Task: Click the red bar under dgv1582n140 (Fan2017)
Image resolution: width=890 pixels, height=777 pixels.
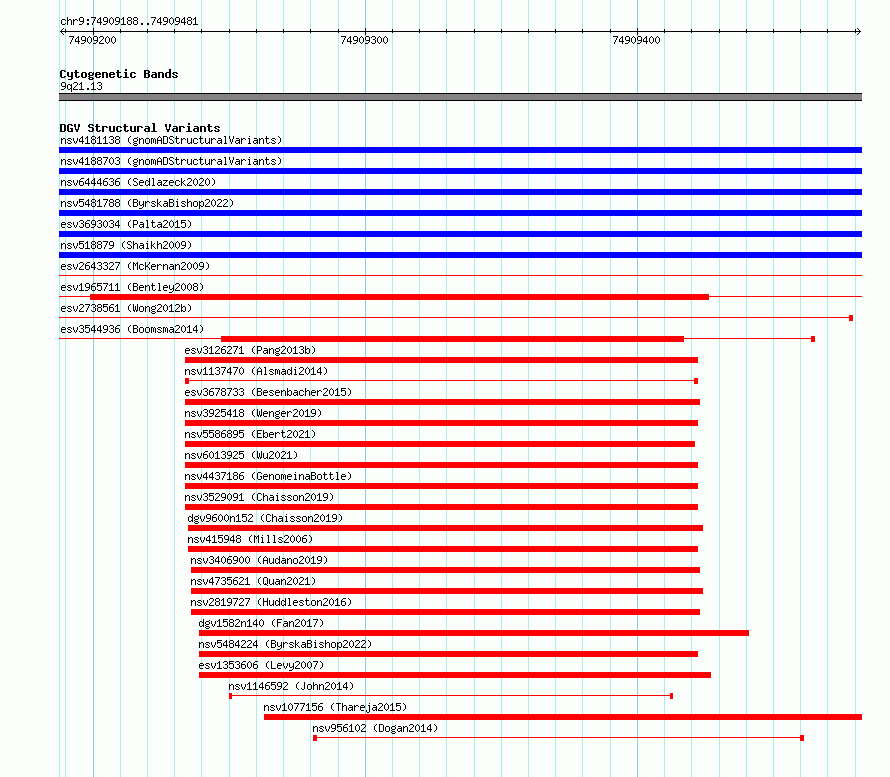Action: pyautogui.click(x=473, y=633)
